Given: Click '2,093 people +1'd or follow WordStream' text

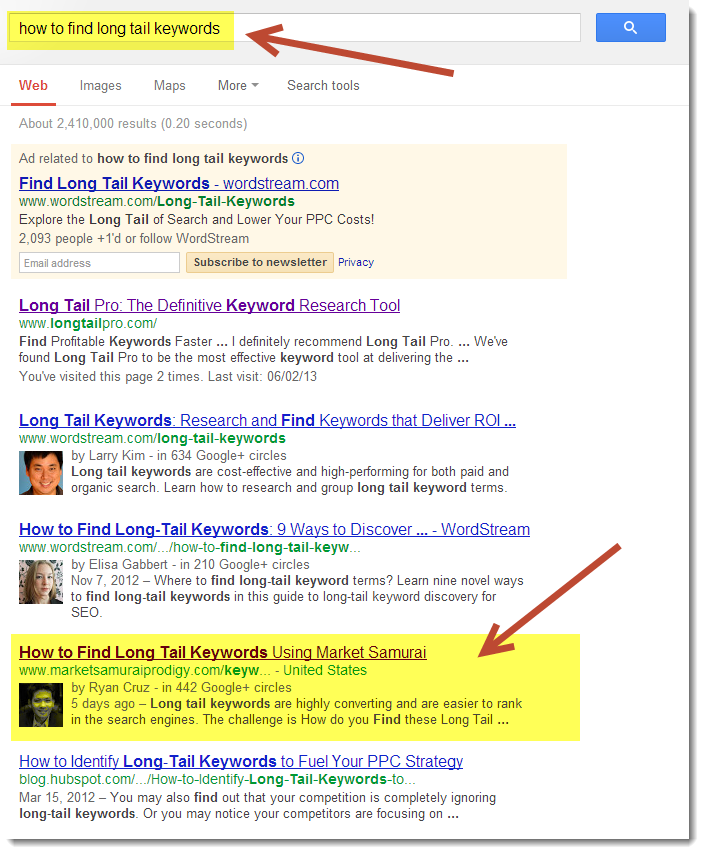Looking at the screenshot, I should (x=133, y=239).
